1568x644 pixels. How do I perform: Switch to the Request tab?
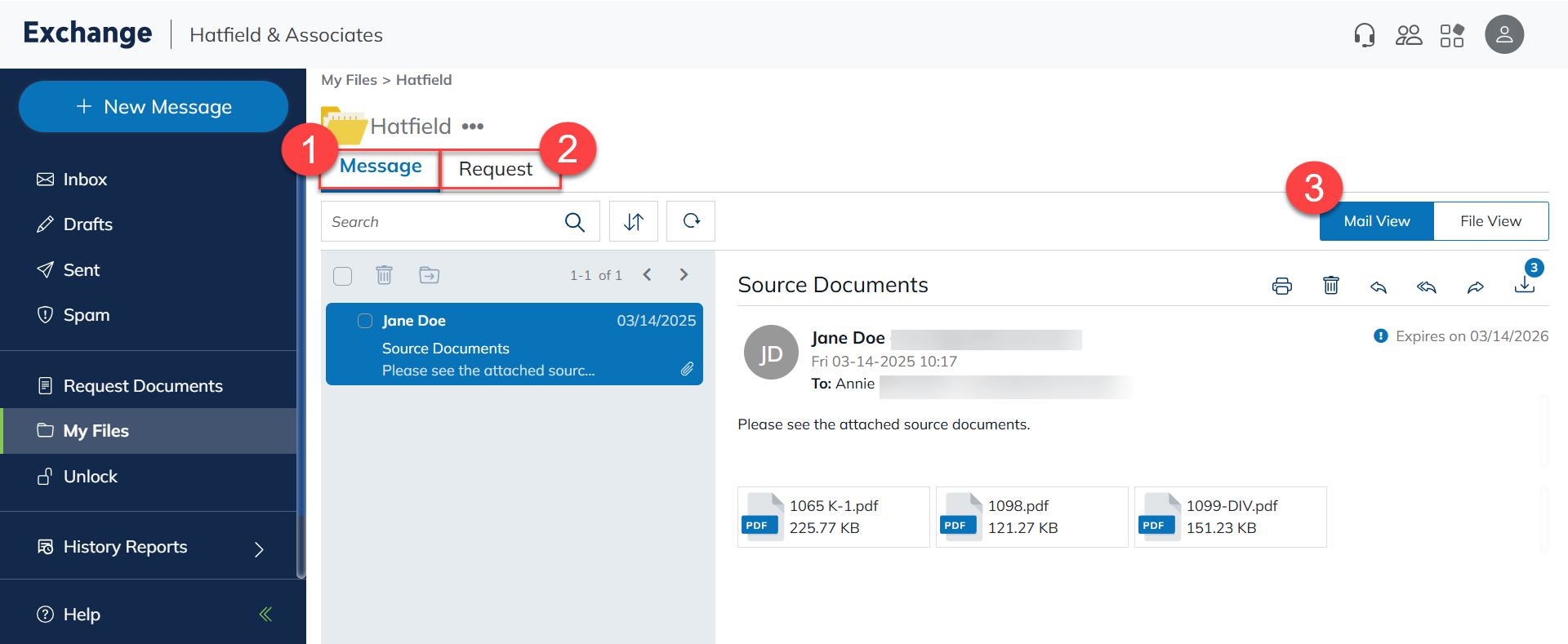click(x=495, y=169)
